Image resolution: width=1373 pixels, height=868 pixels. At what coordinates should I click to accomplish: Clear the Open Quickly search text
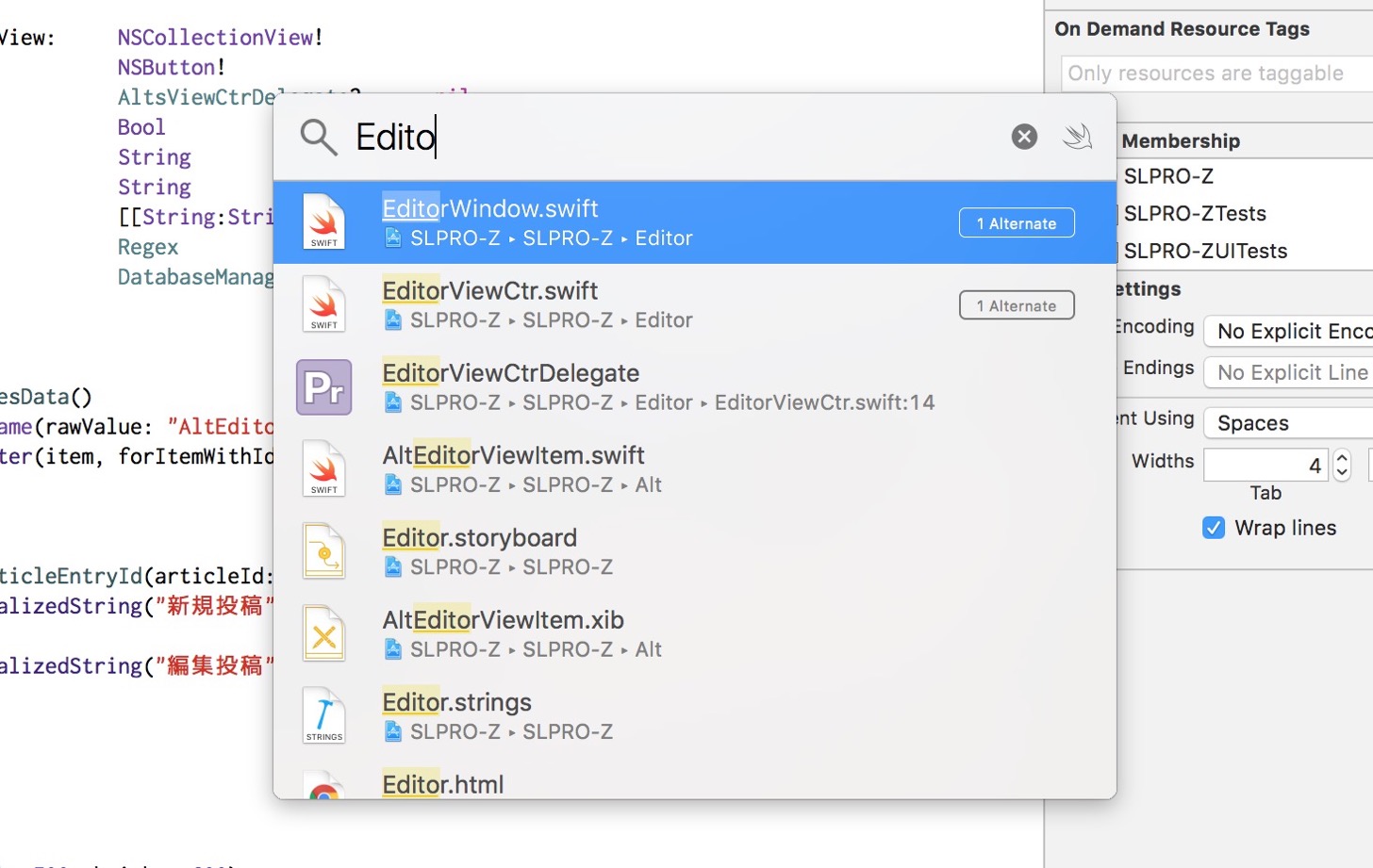click(x=1024, y=137)
